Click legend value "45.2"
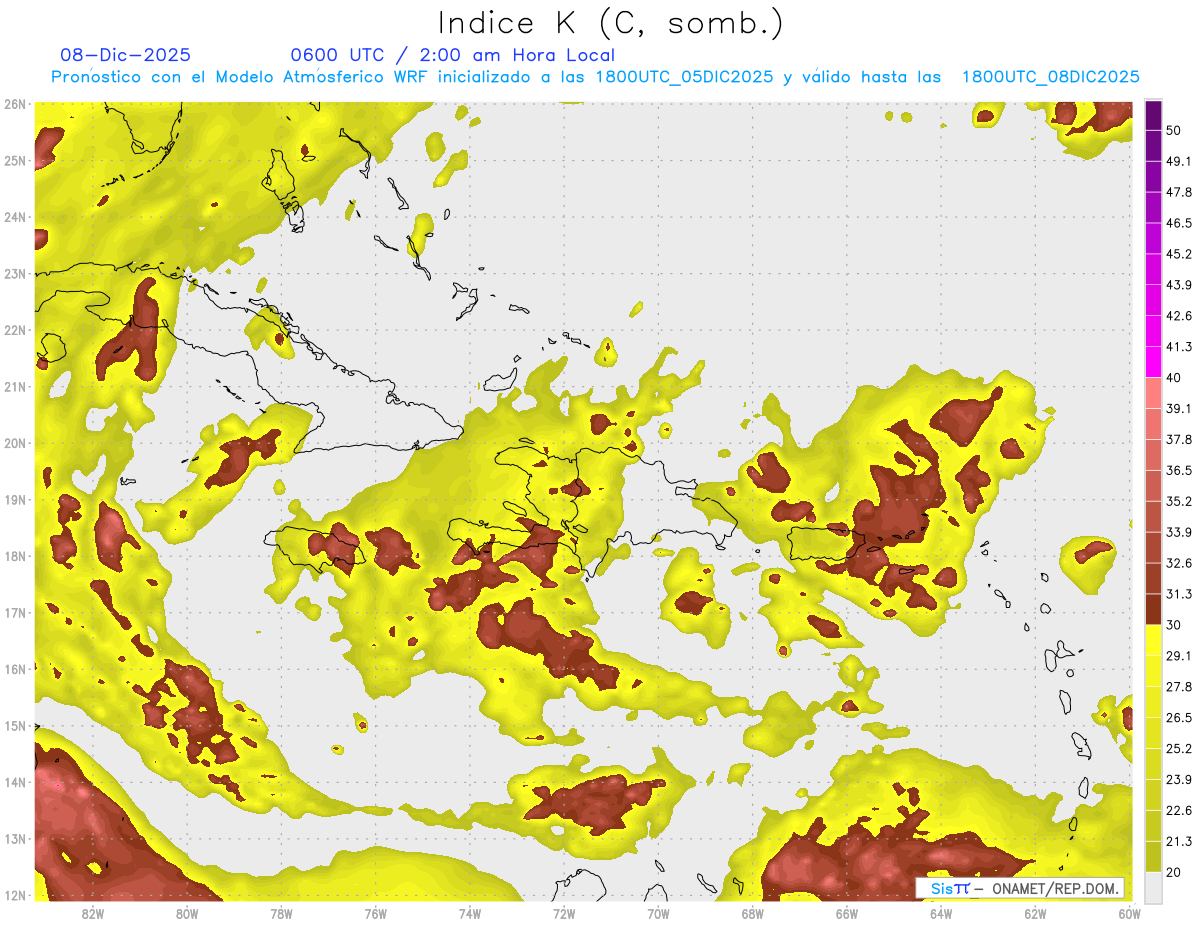This screenshot has height=927, width=1200. point(1178,254)
